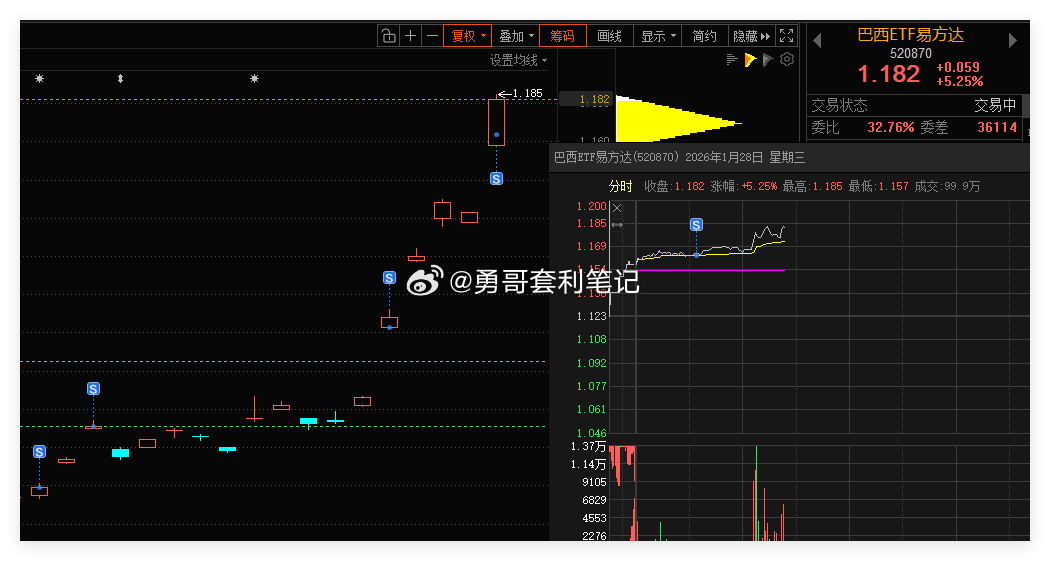This screenshot has width=1050, height=561.
Task: Click the double-arrow width icon below the X
Action: click(x=617, y=225)
